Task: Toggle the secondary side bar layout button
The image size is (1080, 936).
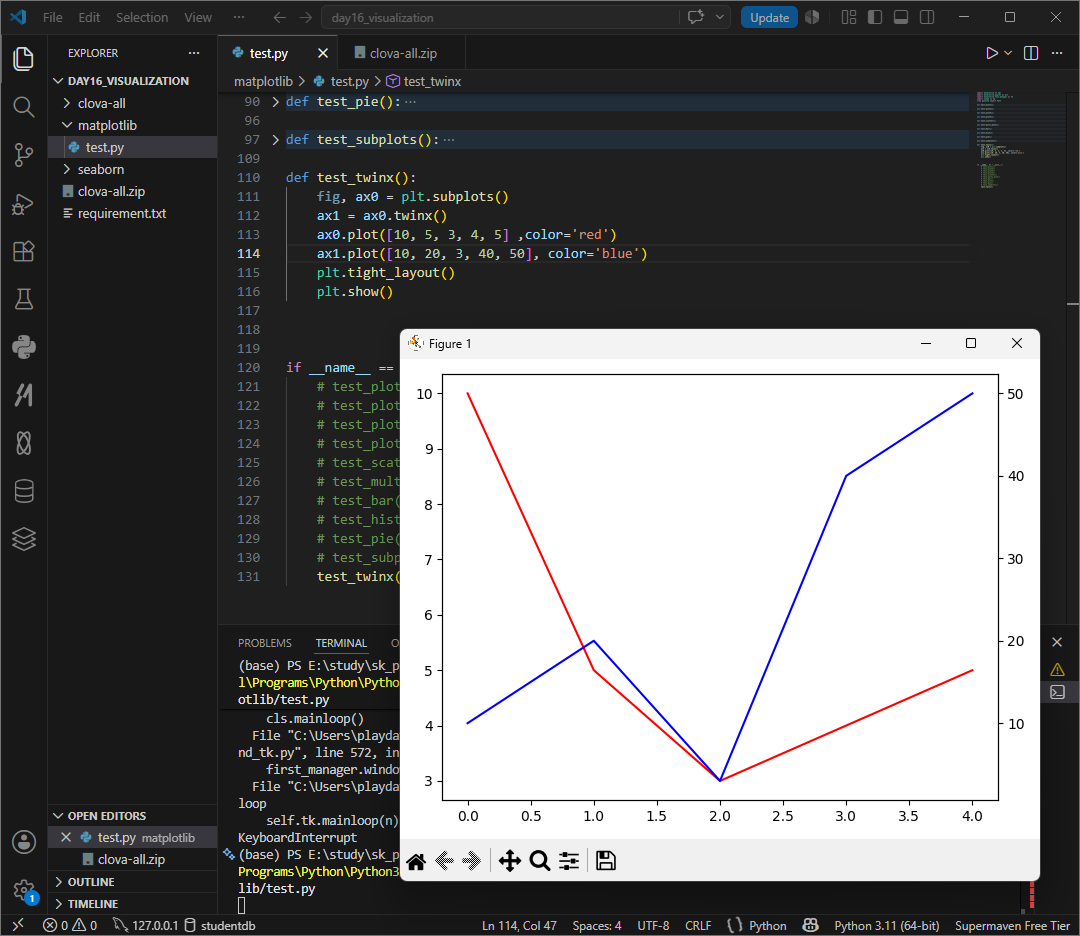Action: 927,17
